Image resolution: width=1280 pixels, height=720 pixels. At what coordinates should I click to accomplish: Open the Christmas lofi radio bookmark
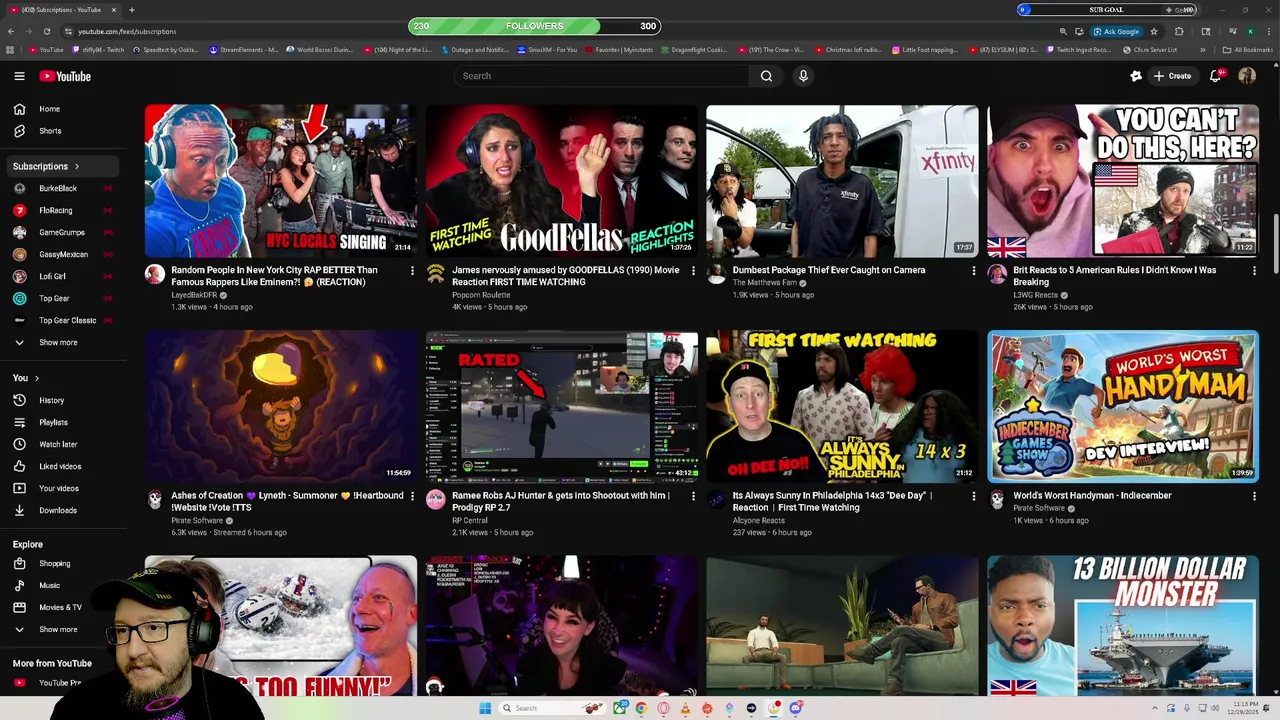click(848, 49)
